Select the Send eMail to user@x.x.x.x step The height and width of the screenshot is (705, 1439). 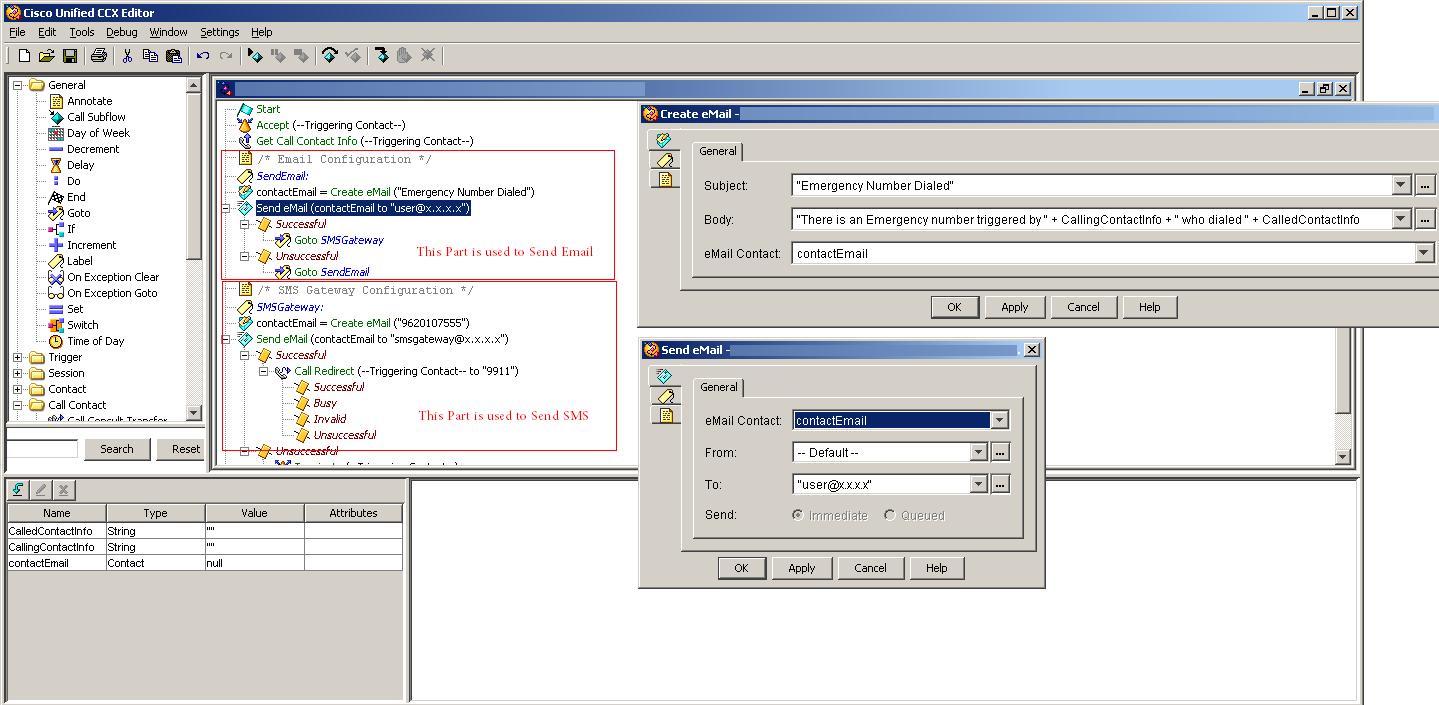(362, 208)
